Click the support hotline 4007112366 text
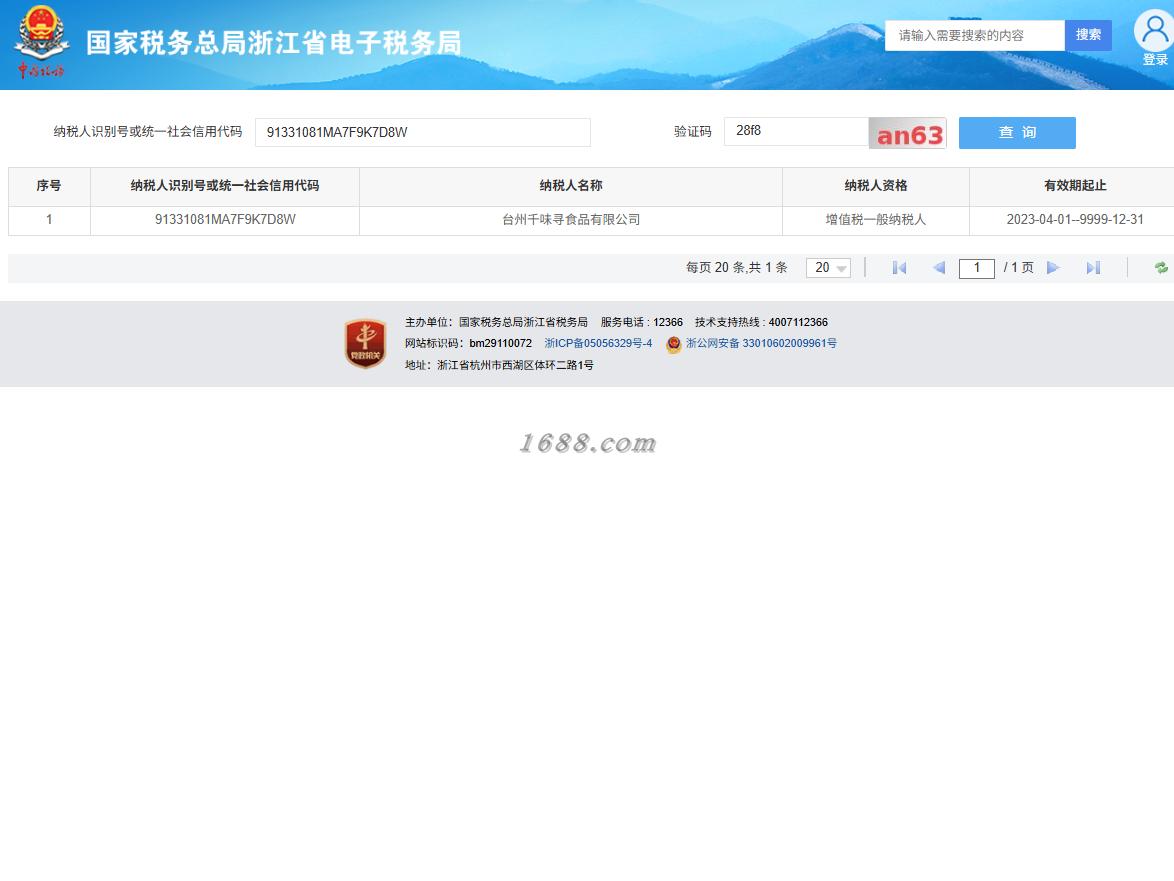 [798, 323]
